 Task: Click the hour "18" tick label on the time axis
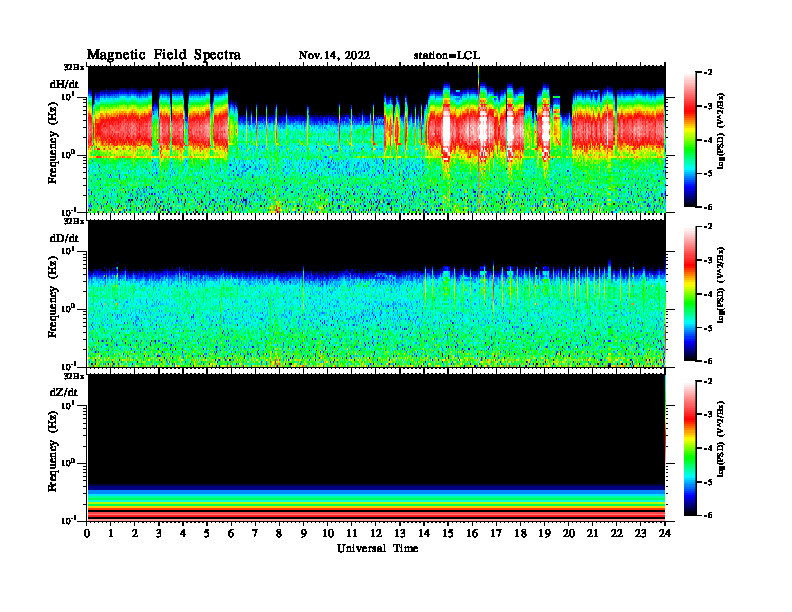[x=520, y=533]
